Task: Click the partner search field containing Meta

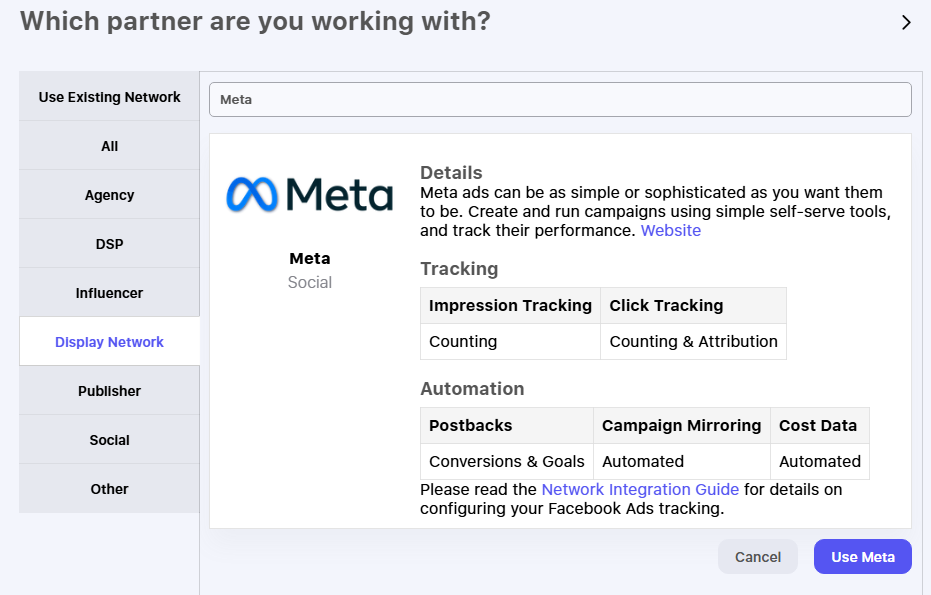Action: click(x=560, y=99)
